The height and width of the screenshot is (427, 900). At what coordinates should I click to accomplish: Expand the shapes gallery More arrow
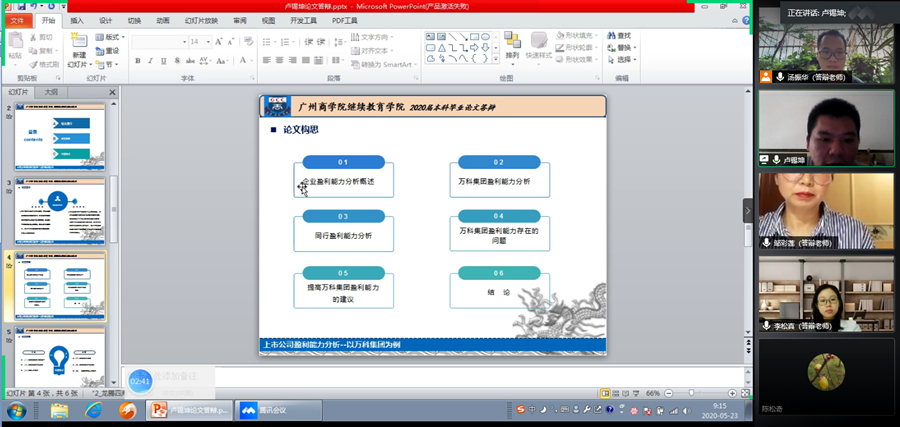[x=494, y=59]
